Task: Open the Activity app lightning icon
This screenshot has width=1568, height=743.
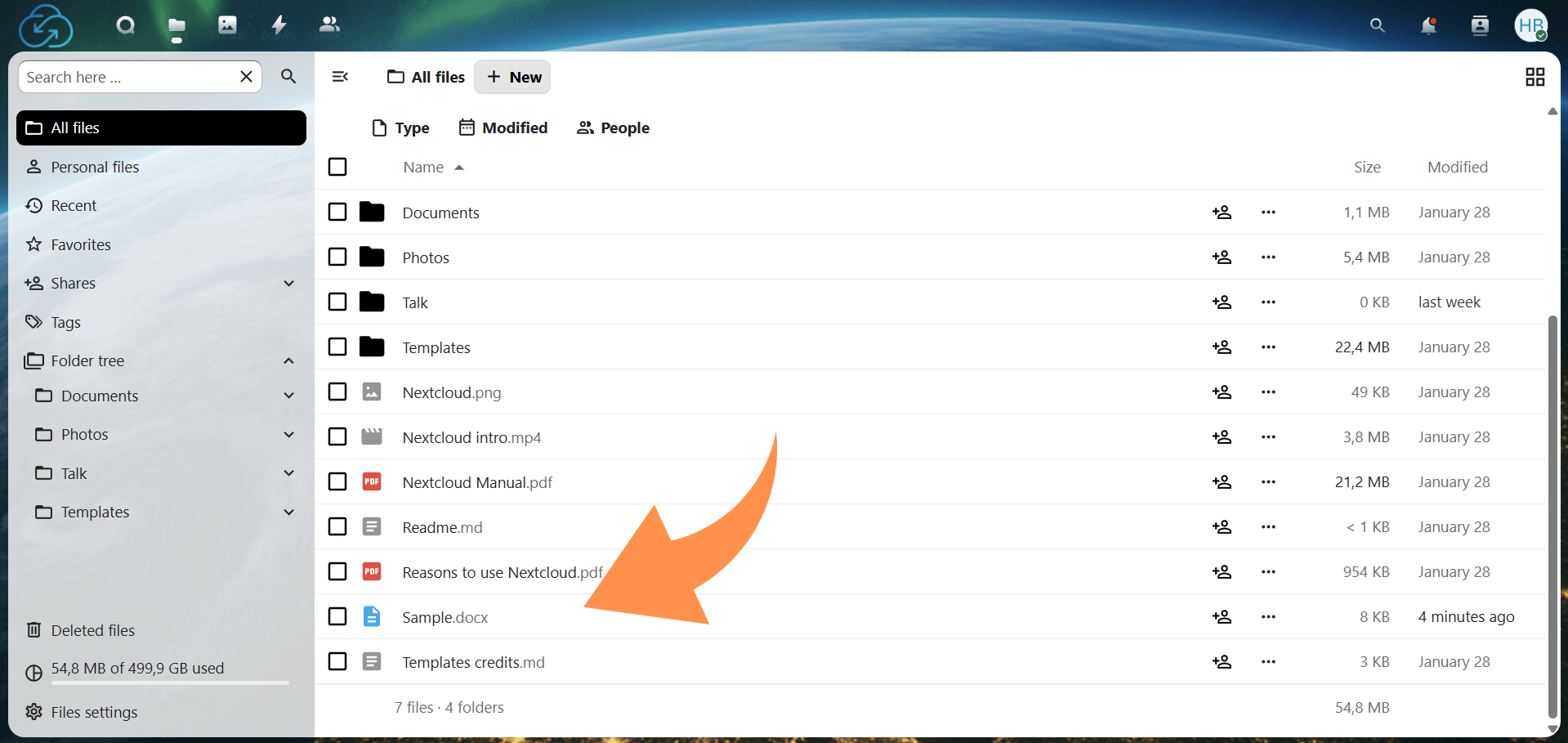Action: 279,25
